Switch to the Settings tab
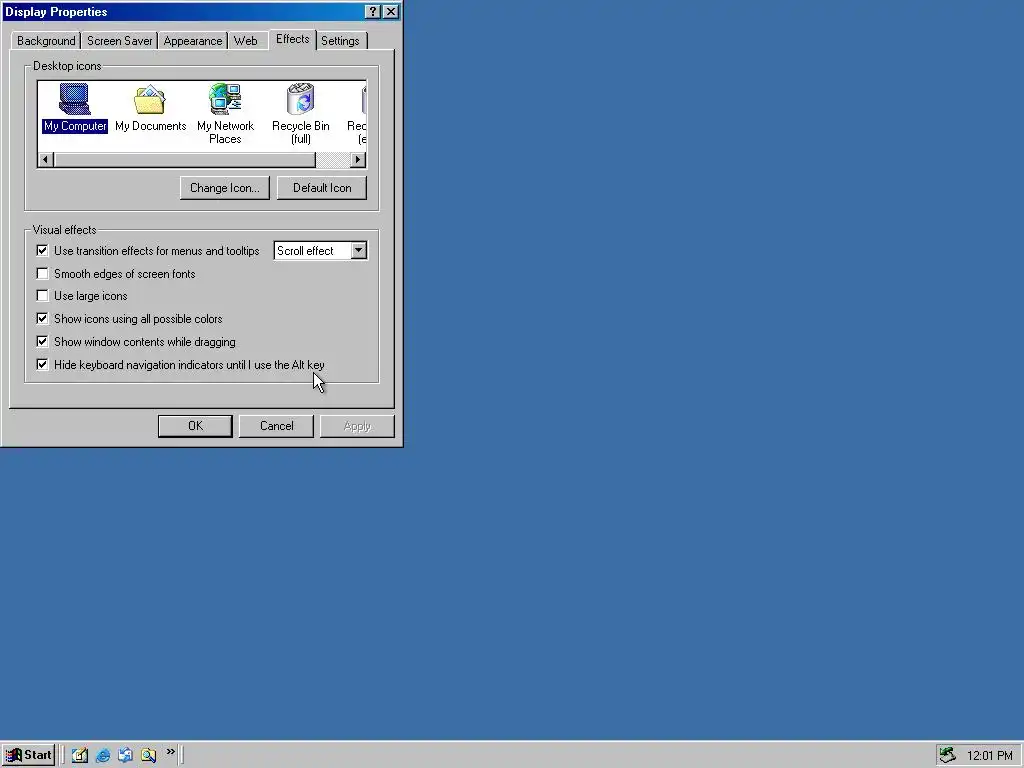The height and width of the screenshot is (768, 1024). pyautogui.click(x=340, y=40)
